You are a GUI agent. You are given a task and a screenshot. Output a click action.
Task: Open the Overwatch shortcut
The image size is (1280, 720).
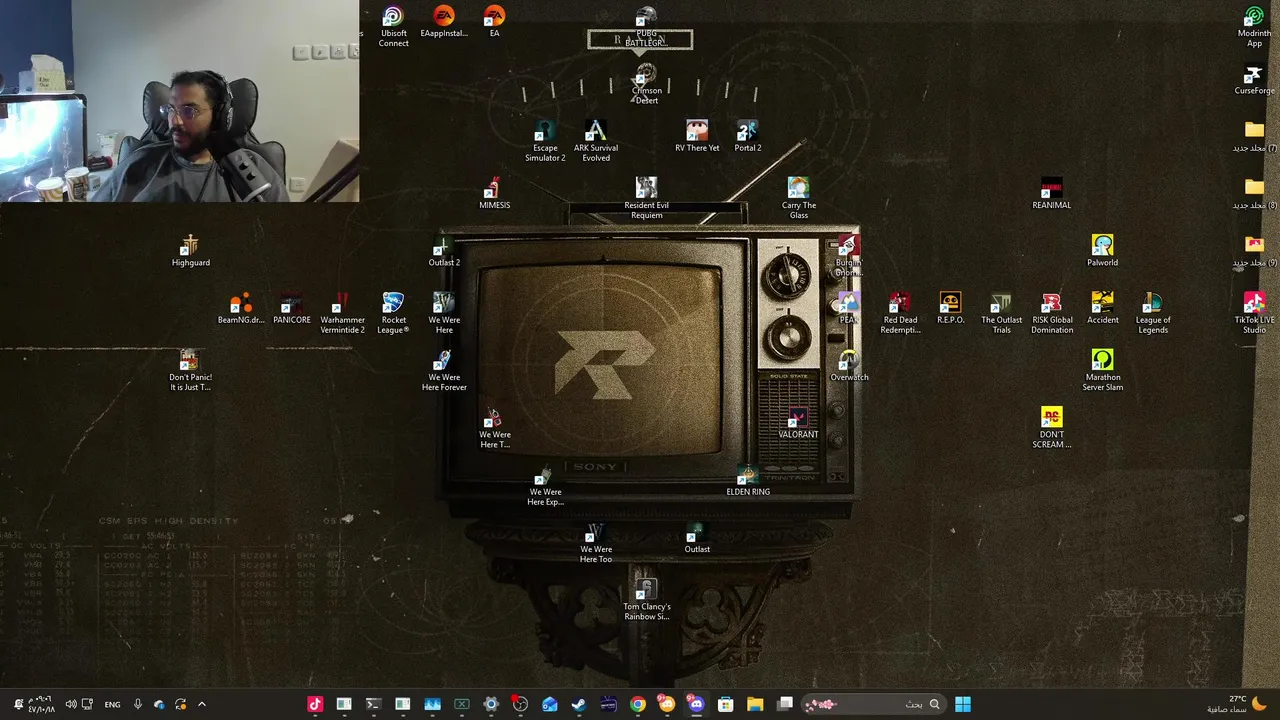(x=849, y=365)
